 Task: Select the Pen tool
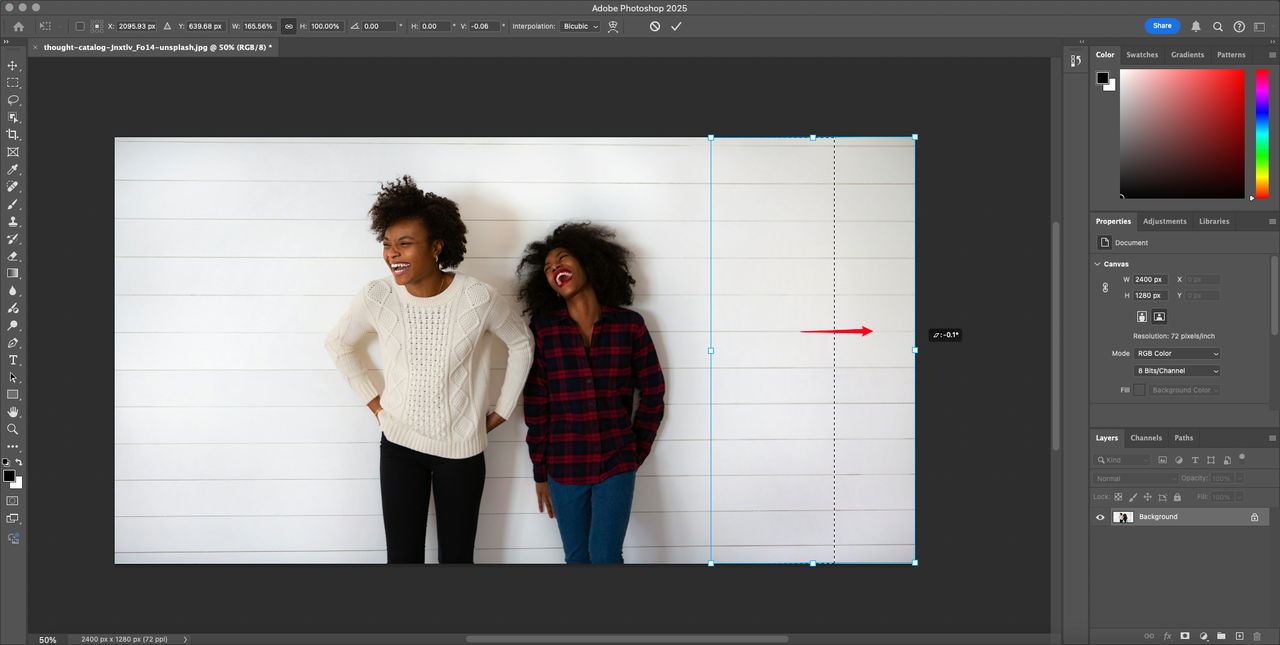click(x=13, y=343)
